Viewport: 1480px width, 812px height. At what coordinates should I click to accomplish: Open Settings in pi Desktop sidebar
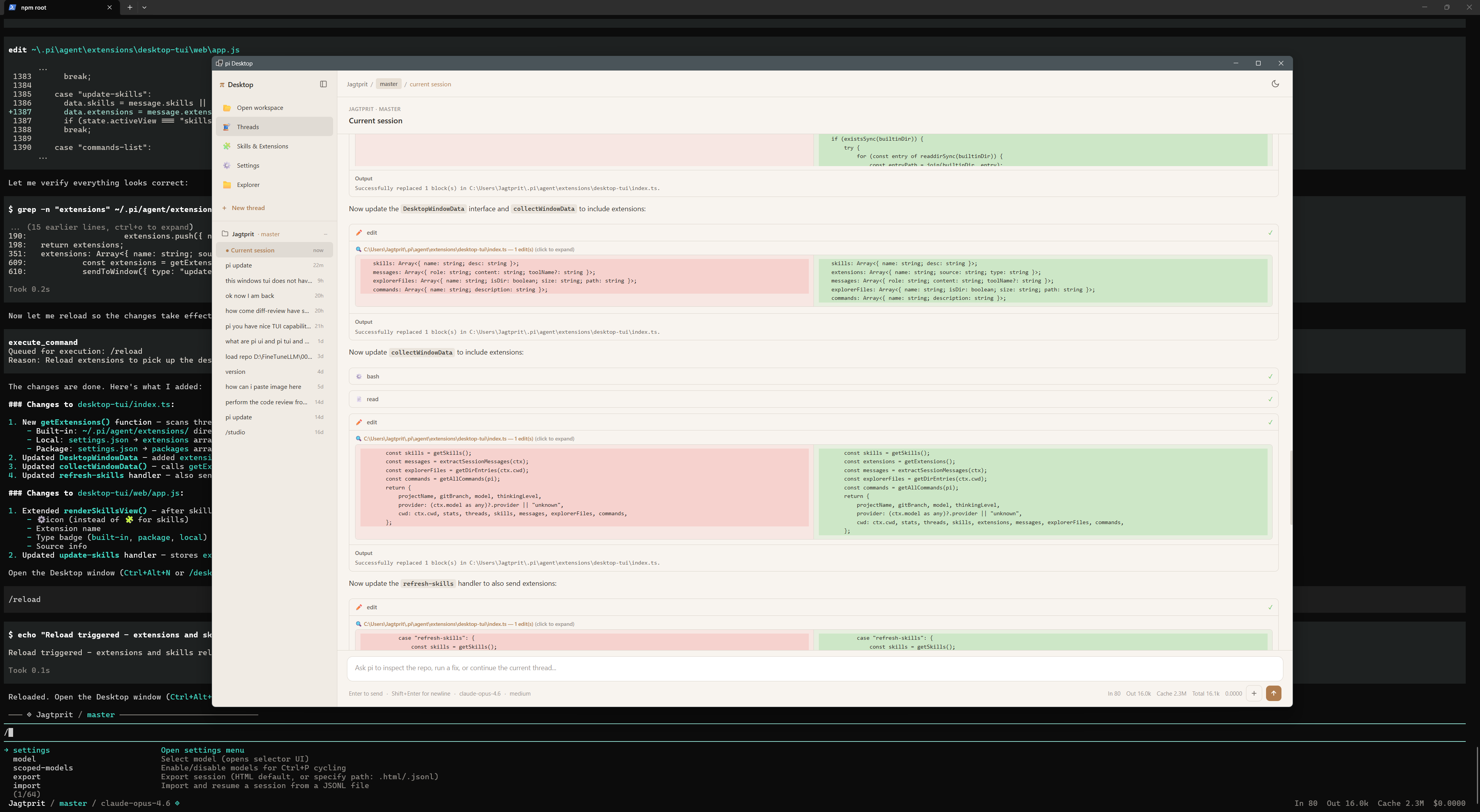[x=274, y=165]
